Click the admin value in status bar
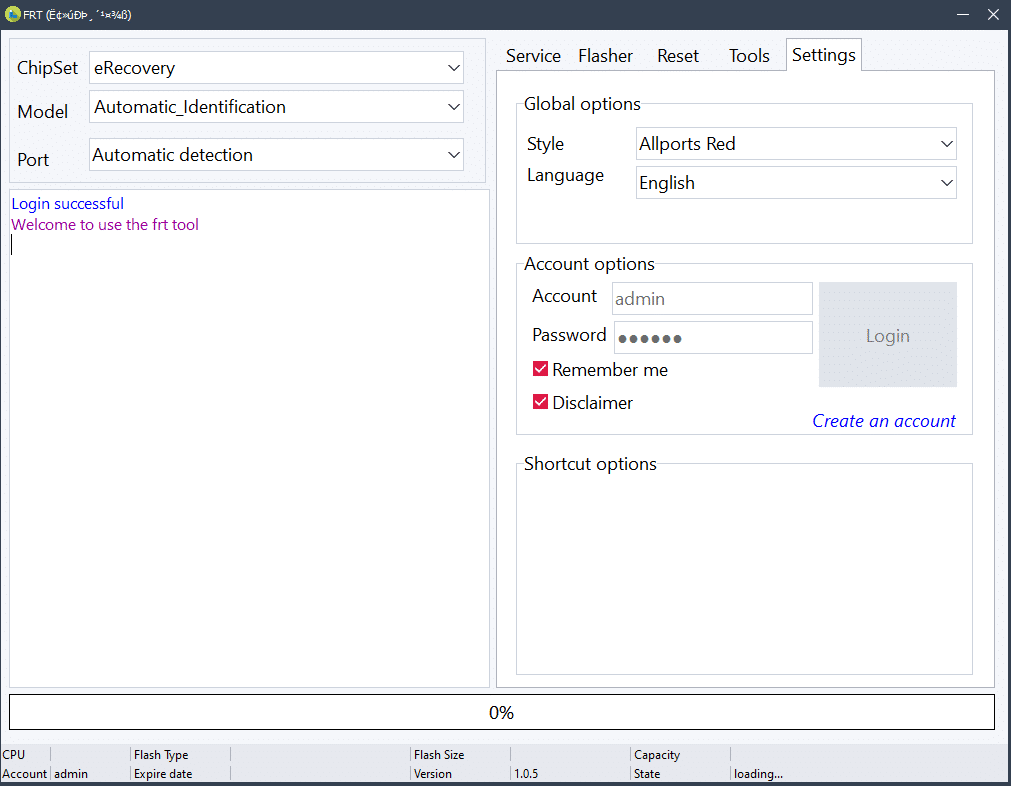 (x=71, y=774)
